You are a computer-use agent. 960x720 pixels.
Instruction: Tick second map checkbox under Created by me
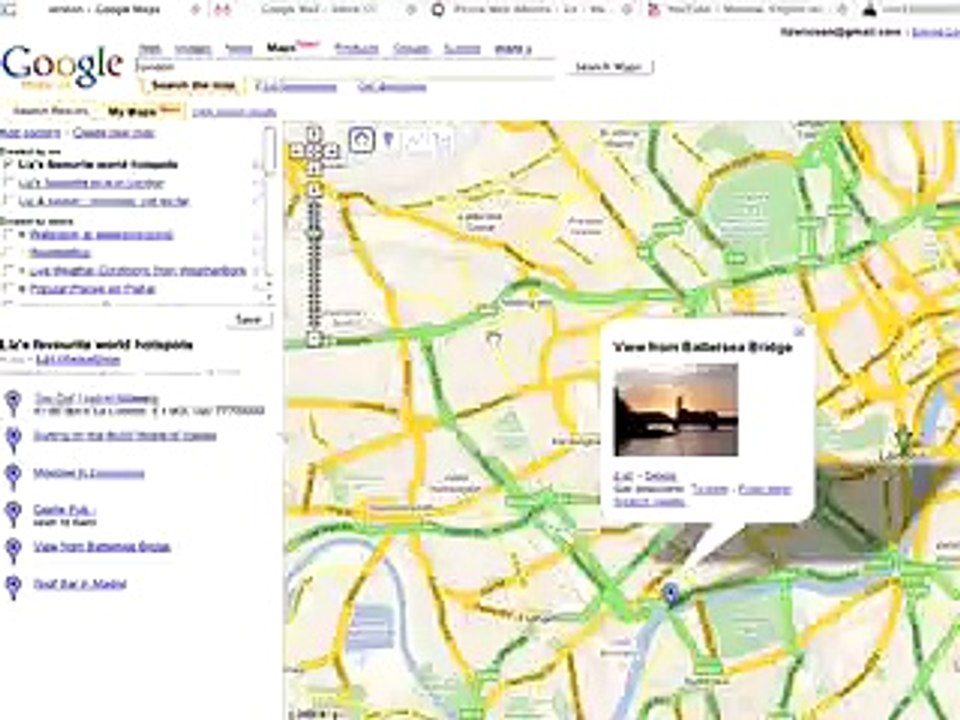coord(9,182)
